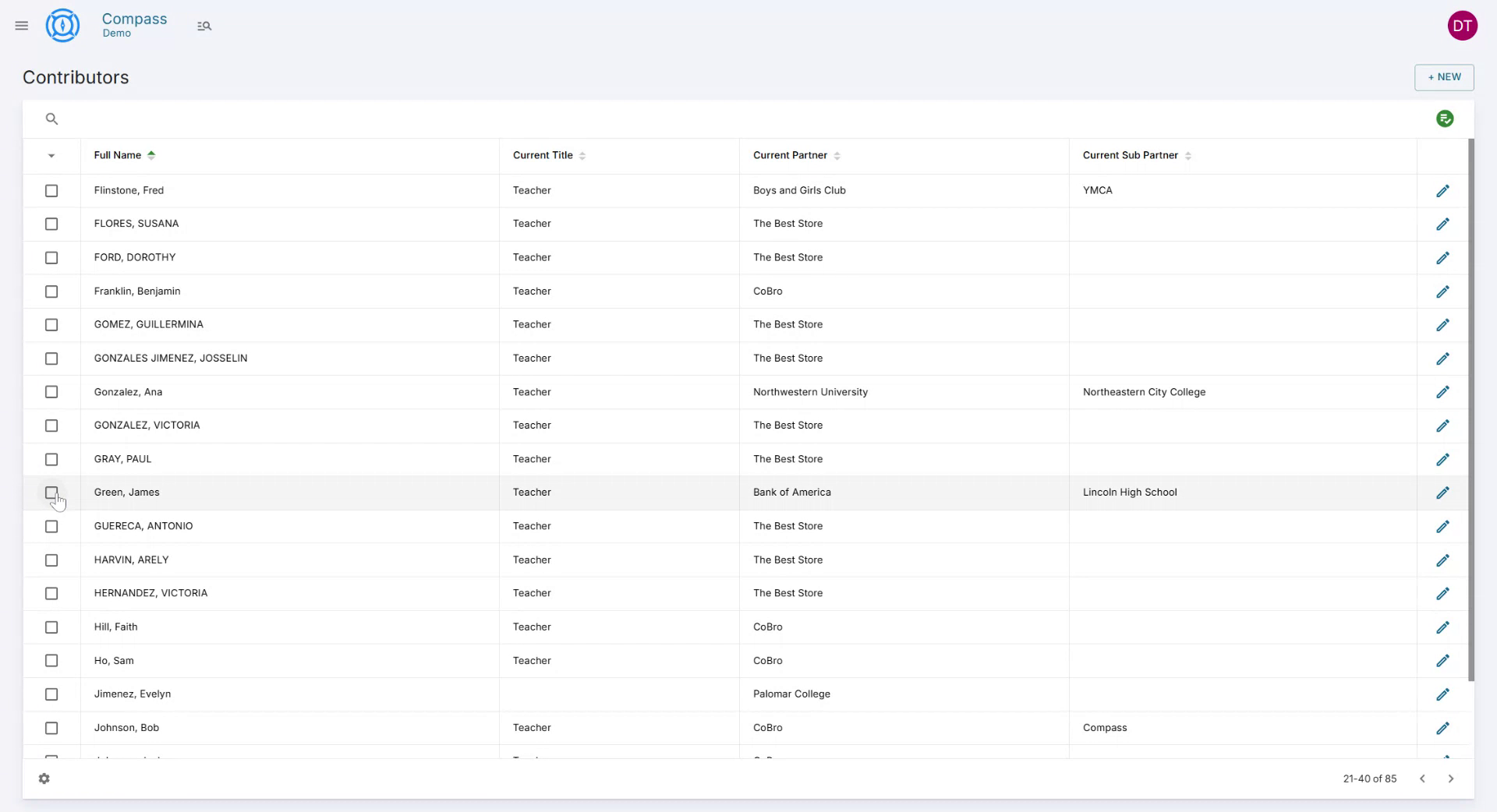
Task: Go to the next page of contributors
Action: click(x=1451, y=778)
